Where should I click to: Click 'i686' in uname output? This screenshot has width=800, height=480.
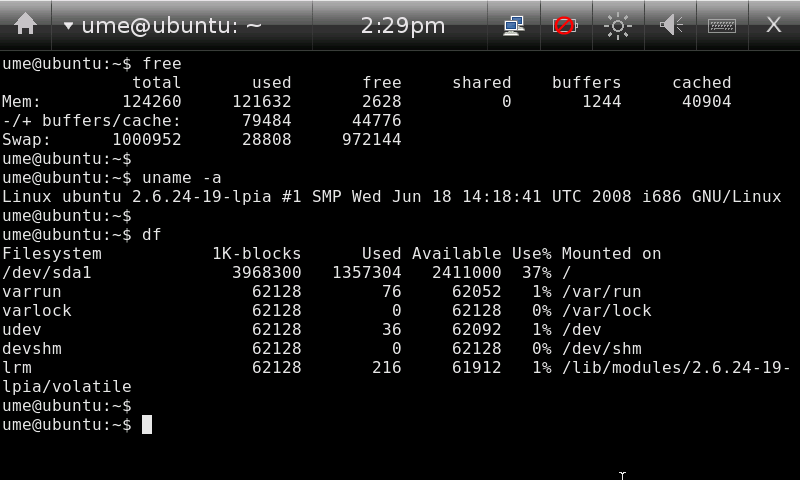(662, 196)
